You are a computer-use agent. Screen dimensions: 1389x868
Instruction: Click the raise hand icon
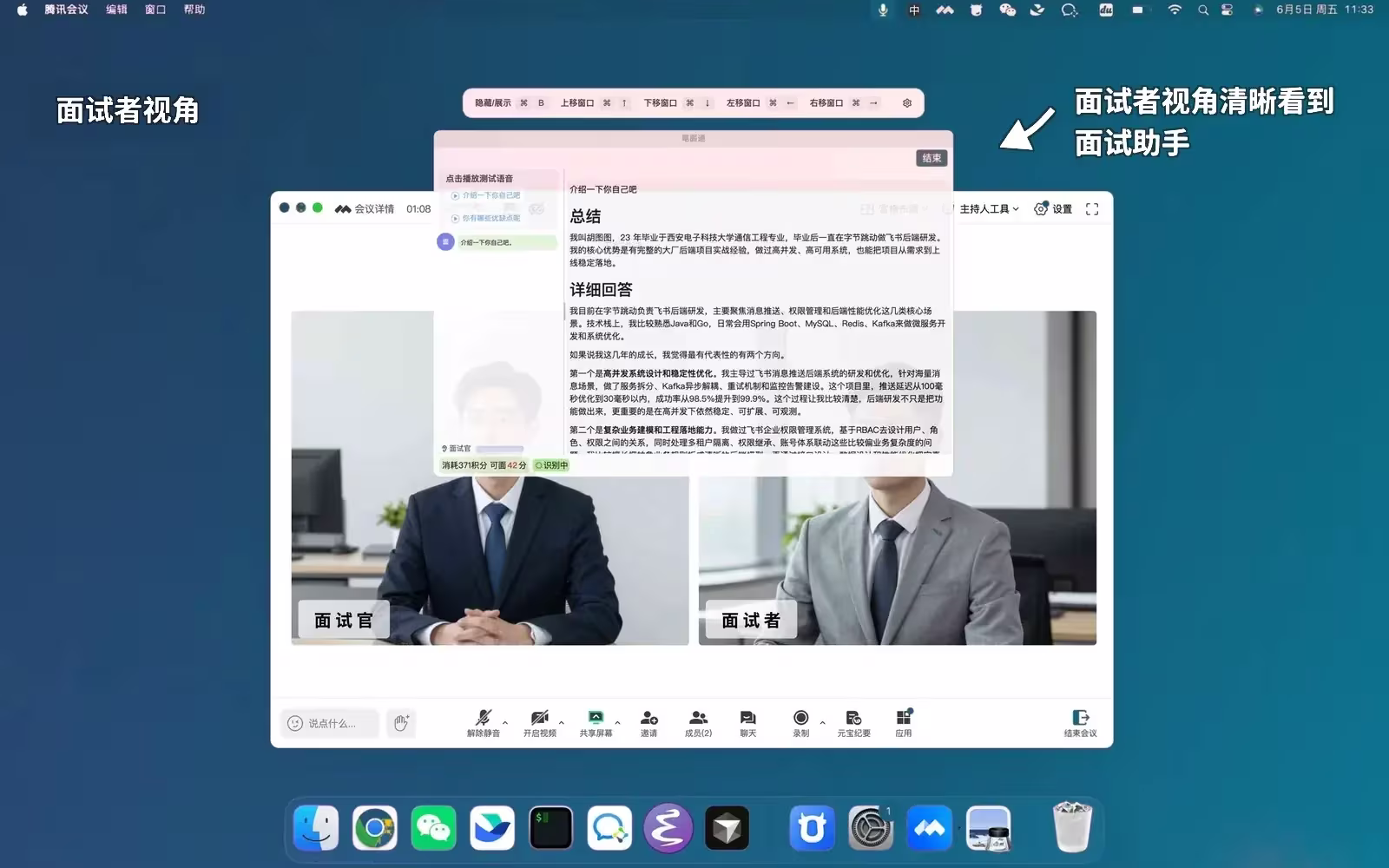[401, 723]
